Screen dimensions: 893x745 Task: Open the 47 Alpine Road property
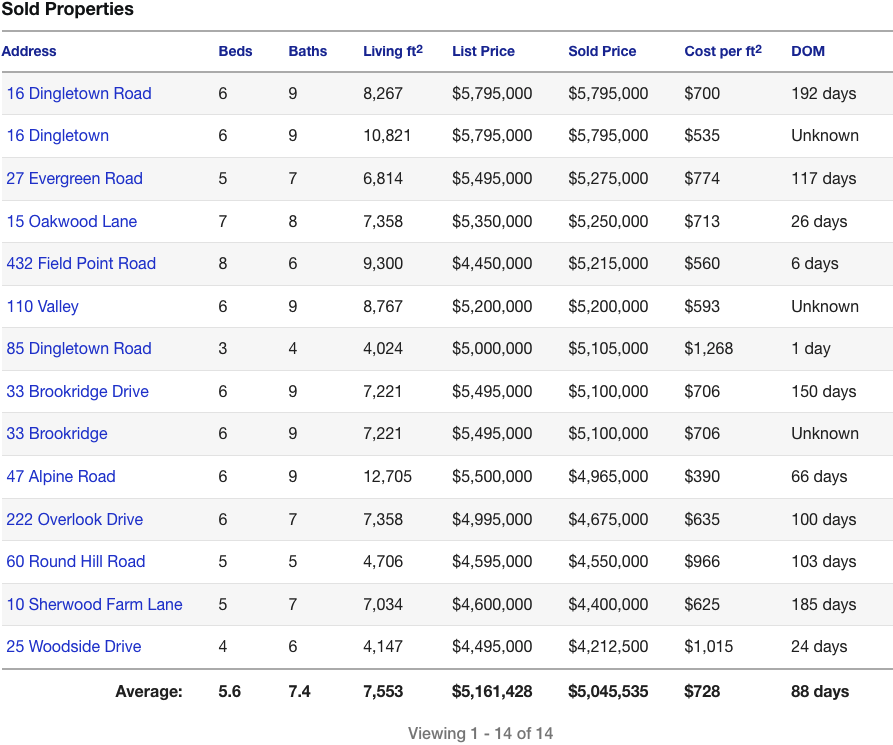coord(61,476)
